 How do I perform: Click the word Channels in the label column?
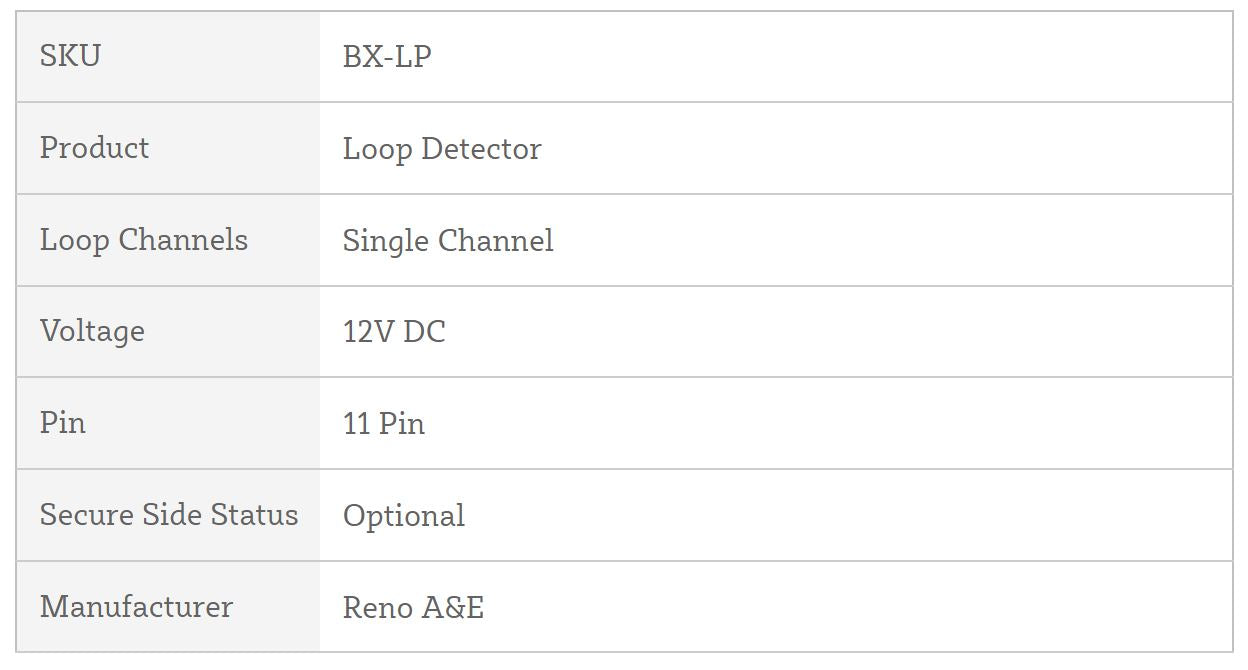pyautogui.click(x=183, y=240)
